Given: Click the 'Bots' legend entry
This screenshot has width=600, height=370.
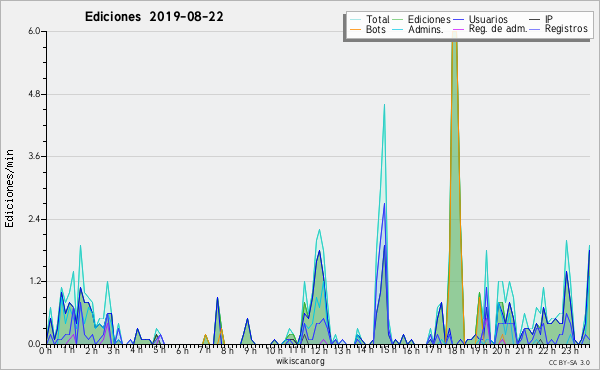Looking at the screenshot, I should pos(368,29).
